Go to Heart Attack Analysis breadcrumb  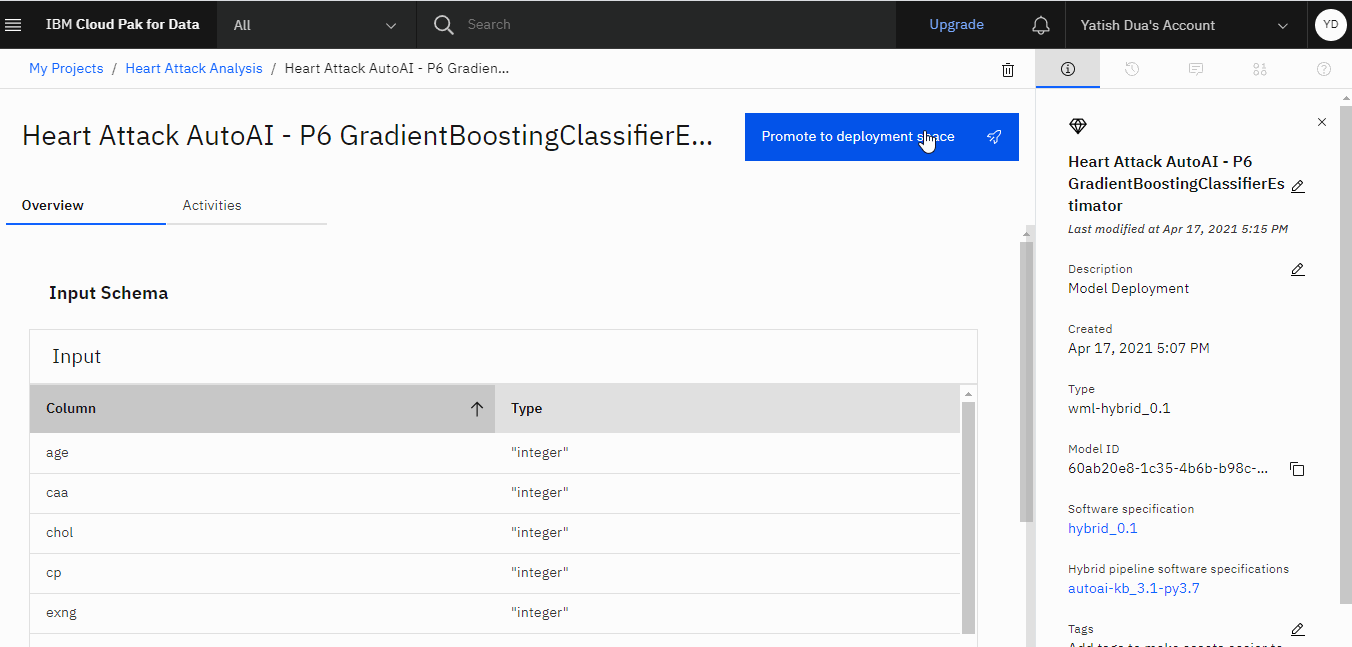(x=194, y=68)
